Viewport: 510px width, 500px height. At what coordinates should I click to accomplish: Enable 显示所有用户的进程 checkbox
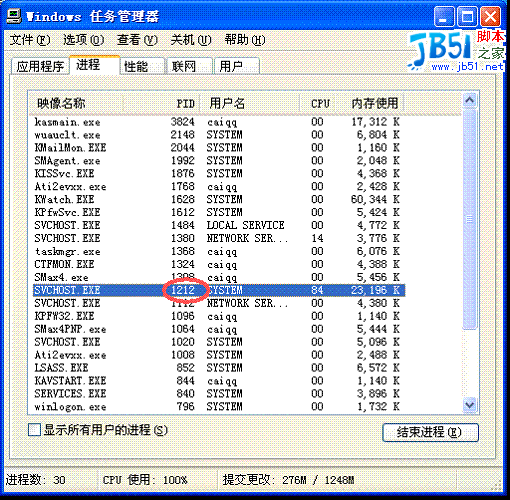point(34,430)
